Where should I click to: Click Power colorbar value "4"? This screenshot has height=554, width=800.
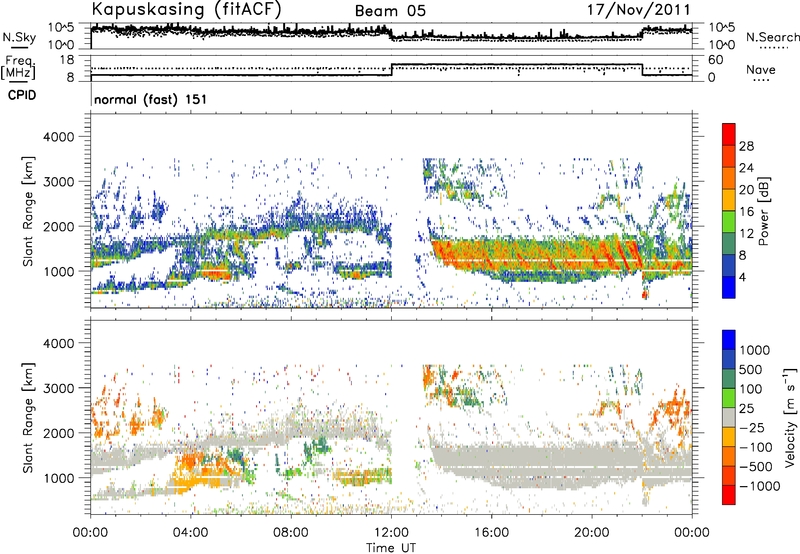(x=742, y=278)
